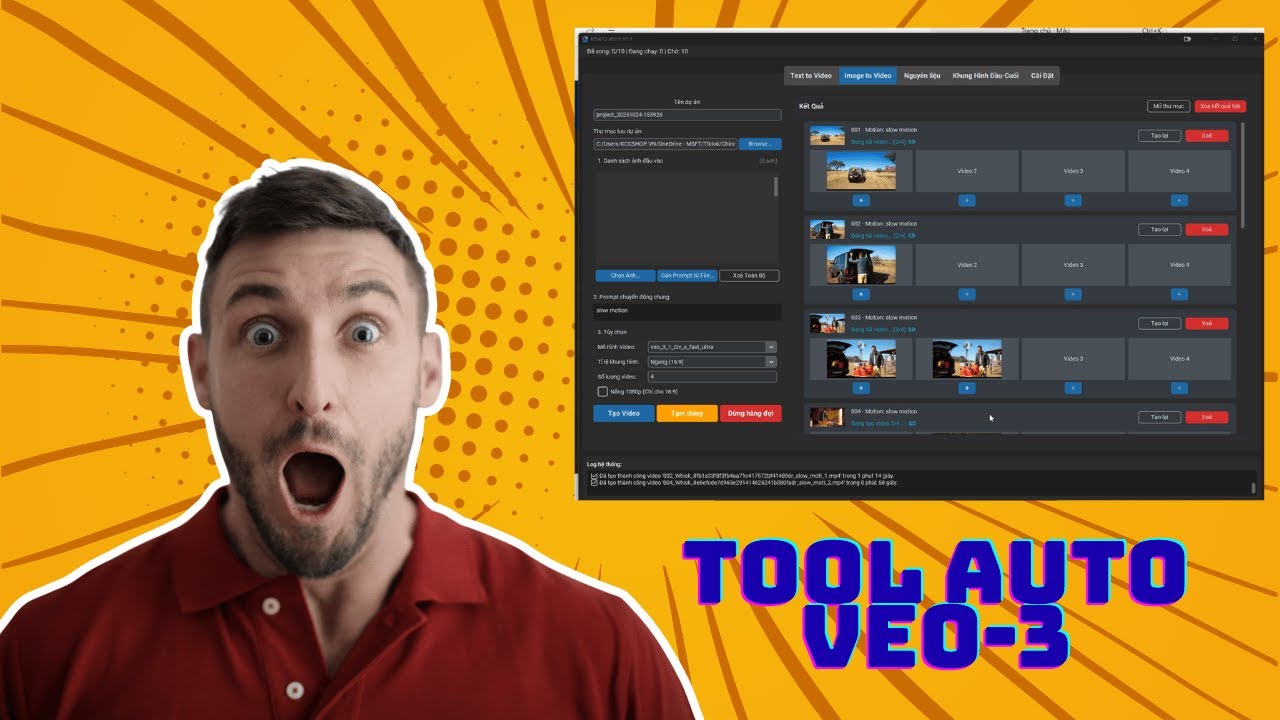Click the plus button under item 001's first video
Image resolution: width=1280 pixels, height=720 pixels.
[861, 200]
